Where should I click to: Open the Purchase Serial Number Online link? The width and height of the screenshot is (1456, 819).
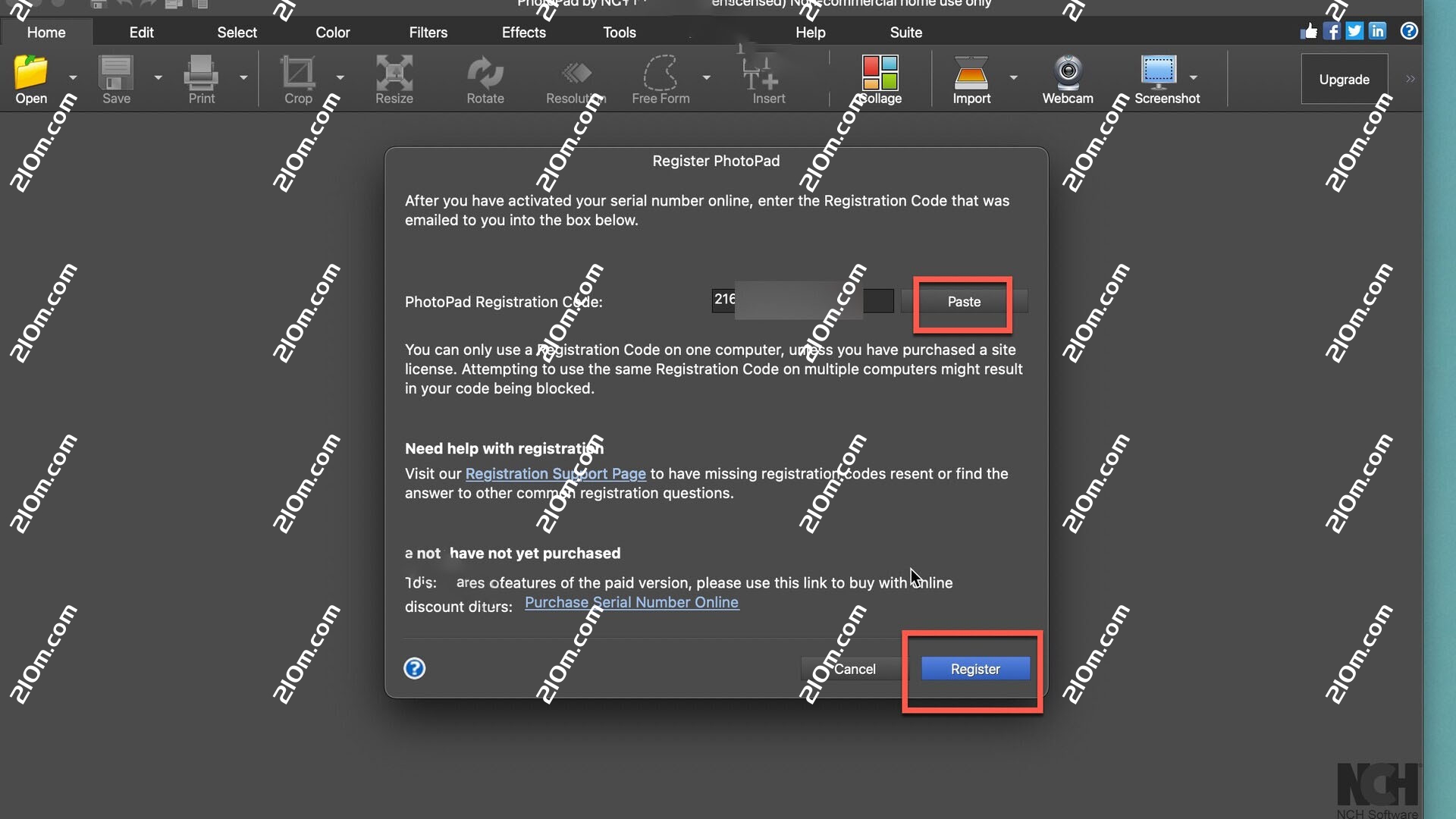coord(632,602)
